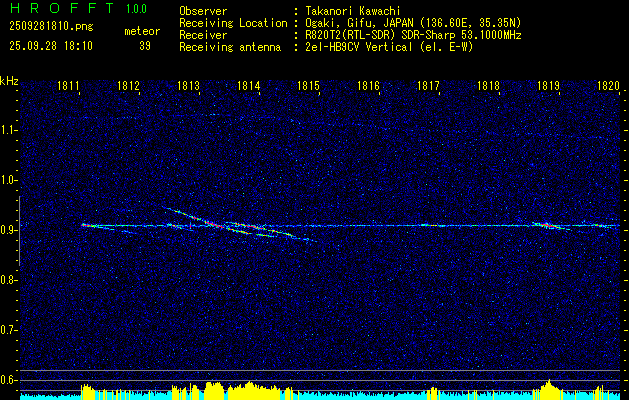Click the 0.6 kHz axis label
This screenshot has height=400, width=629.
(7, 380)
